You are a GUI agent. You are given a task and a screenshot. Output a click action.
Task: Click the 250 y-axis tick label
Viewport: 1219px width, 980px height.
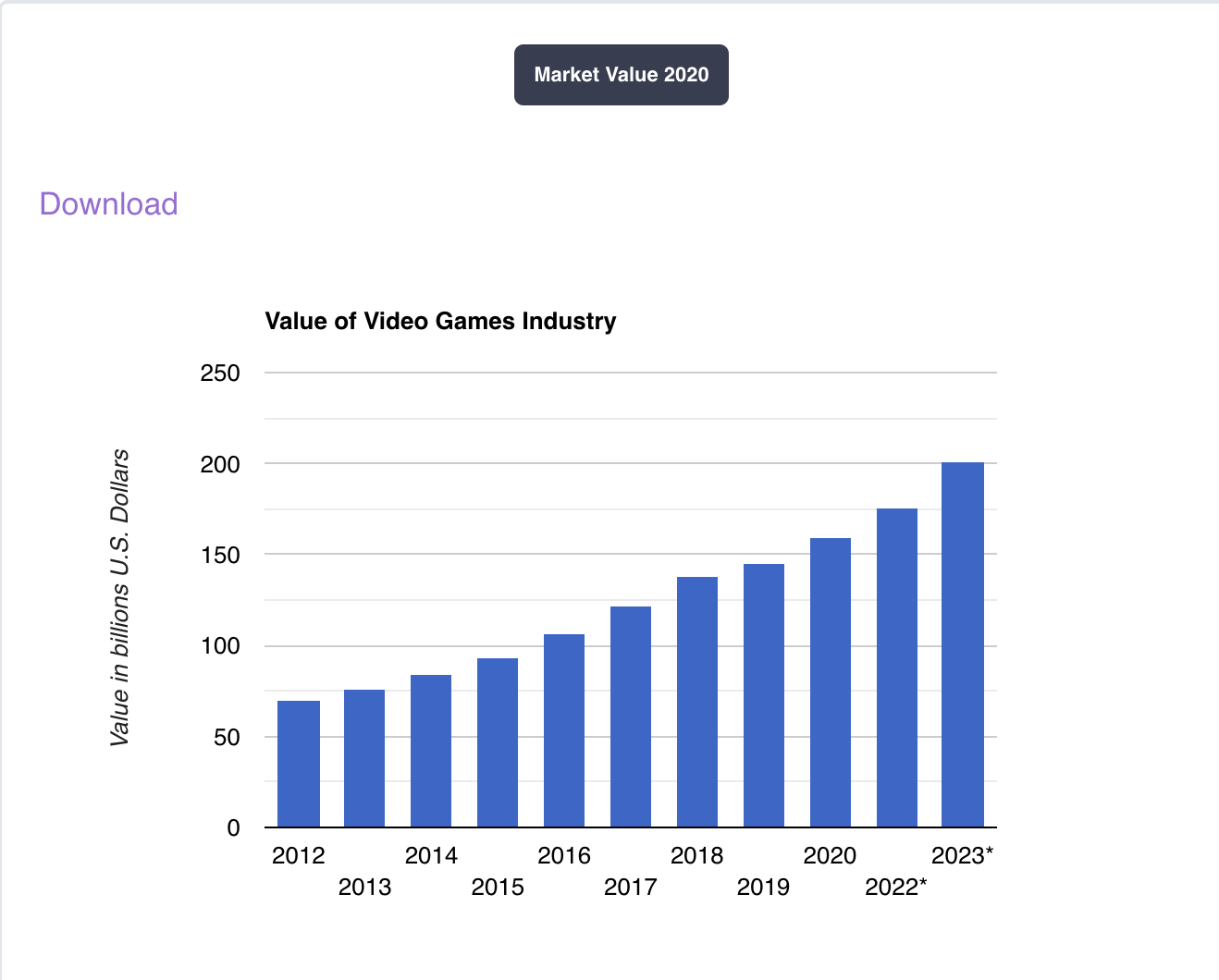pos(220,374)
